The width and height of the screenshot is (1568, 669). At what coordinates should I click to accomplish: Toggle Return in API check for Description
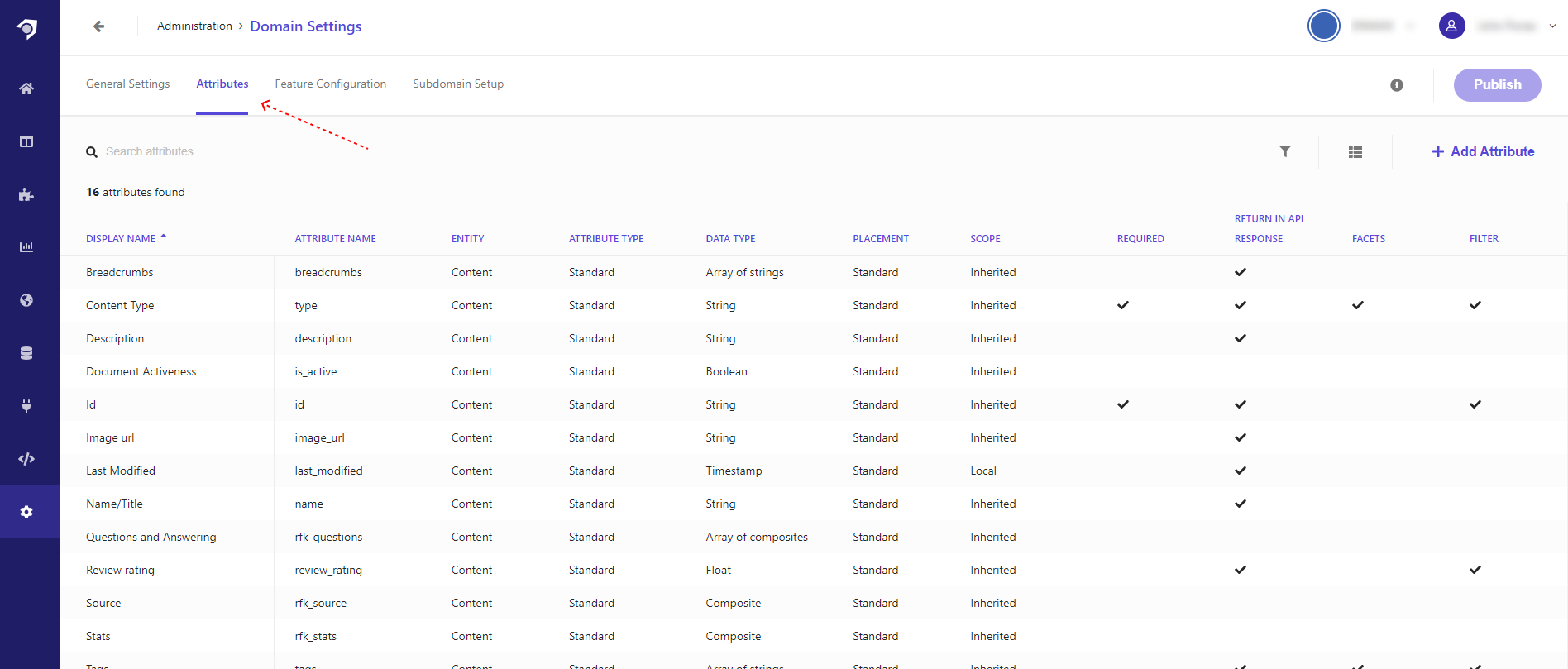(1241, 338)
